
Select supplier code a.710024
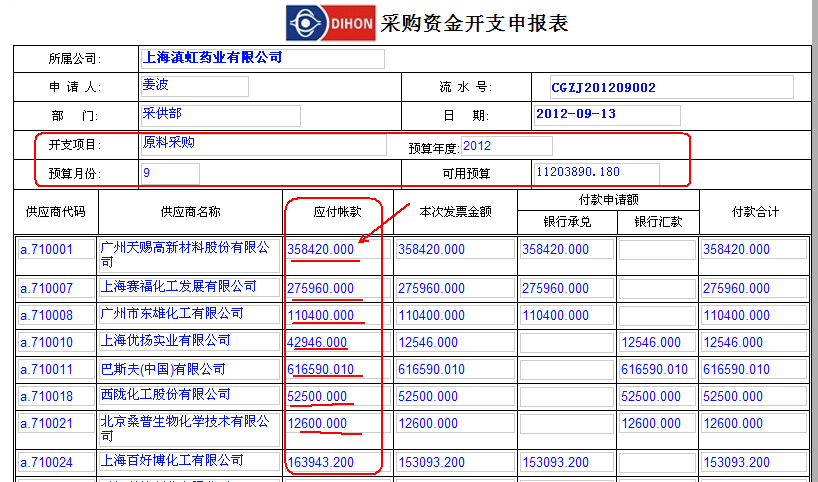click(x=56, y=463)
